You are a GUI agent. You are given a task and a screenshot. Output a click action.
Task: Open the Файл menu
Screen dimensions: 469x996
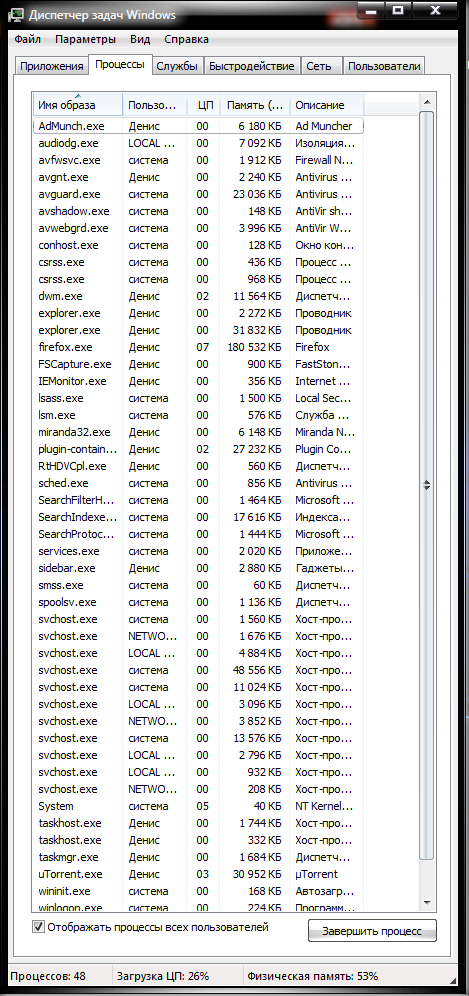27,39
